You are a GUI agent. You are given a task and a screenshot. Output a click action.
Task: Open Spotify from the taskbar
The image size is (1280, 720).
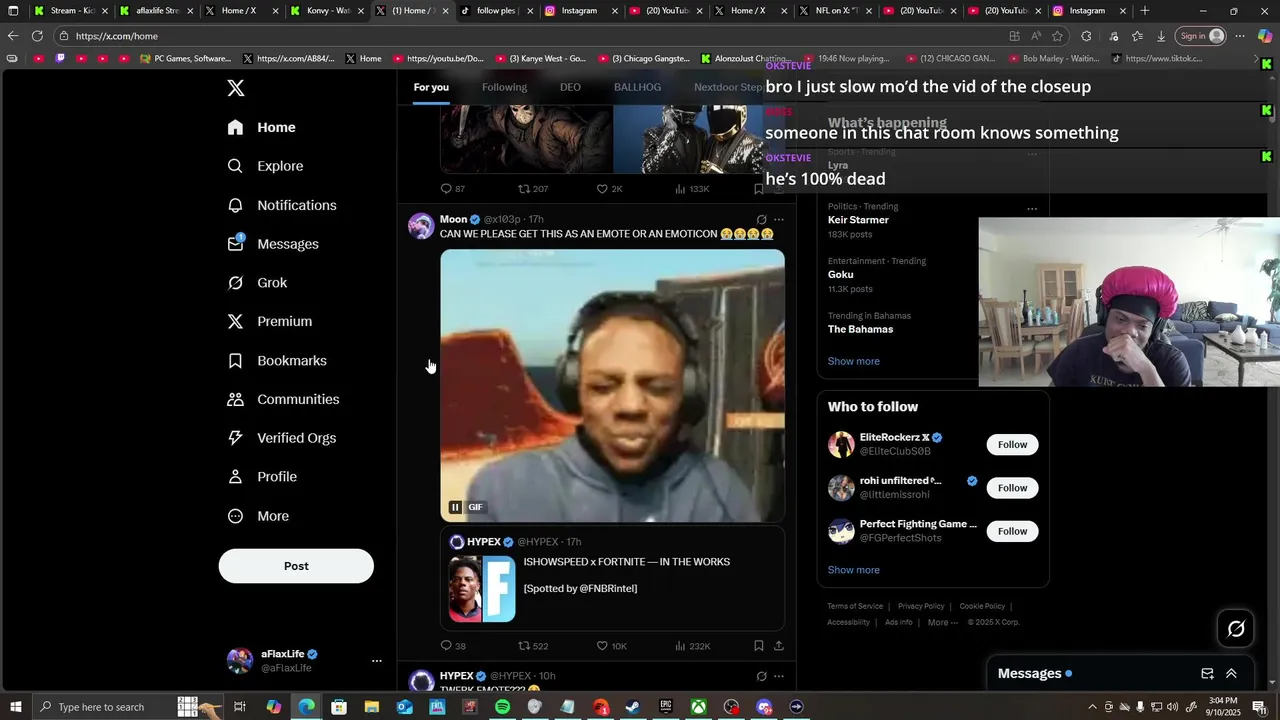click(502, 707)
